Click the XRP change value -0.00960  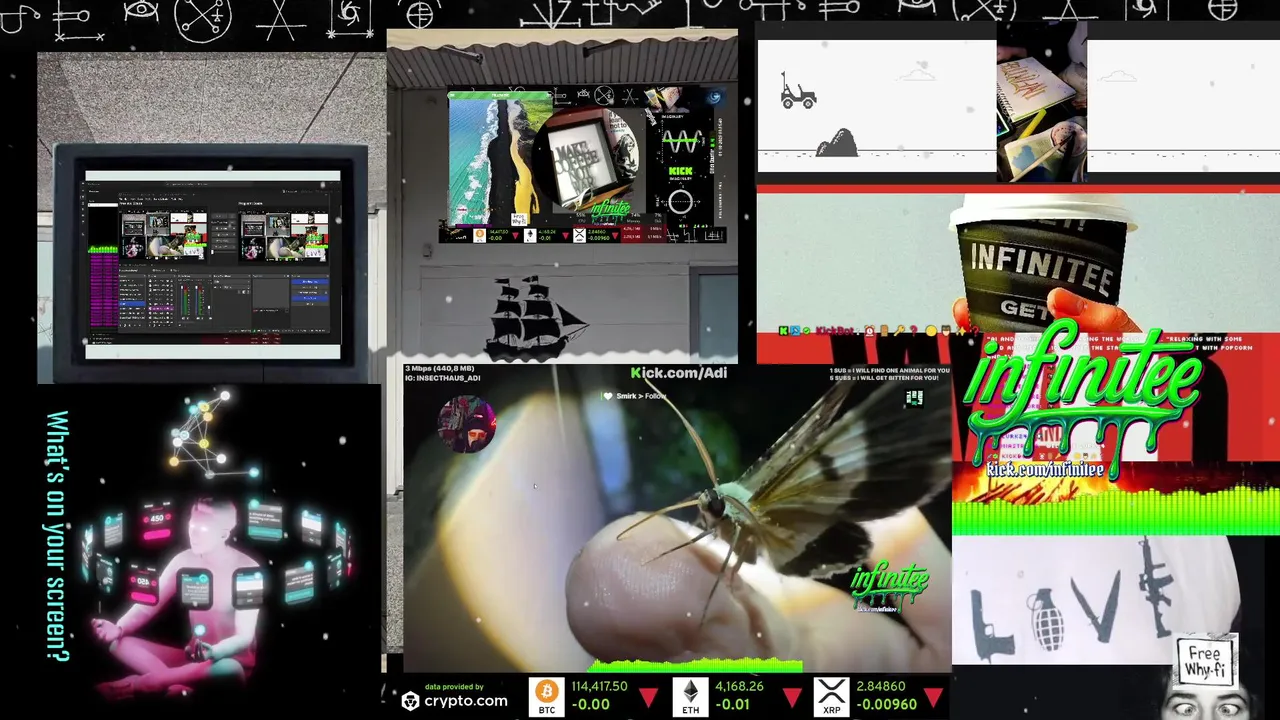[887, 704]
